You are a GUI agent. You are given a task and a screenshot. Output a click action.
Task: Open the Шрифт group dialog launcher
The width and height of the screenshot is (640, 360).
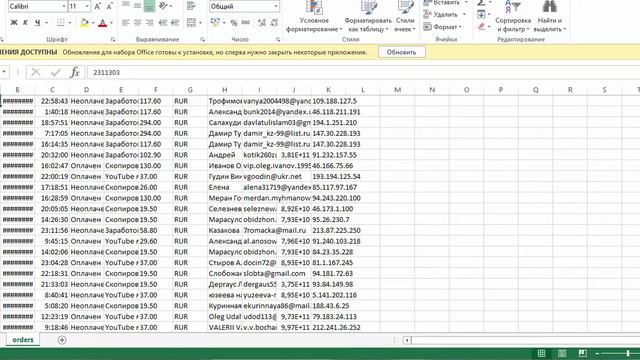pos(113,40)
